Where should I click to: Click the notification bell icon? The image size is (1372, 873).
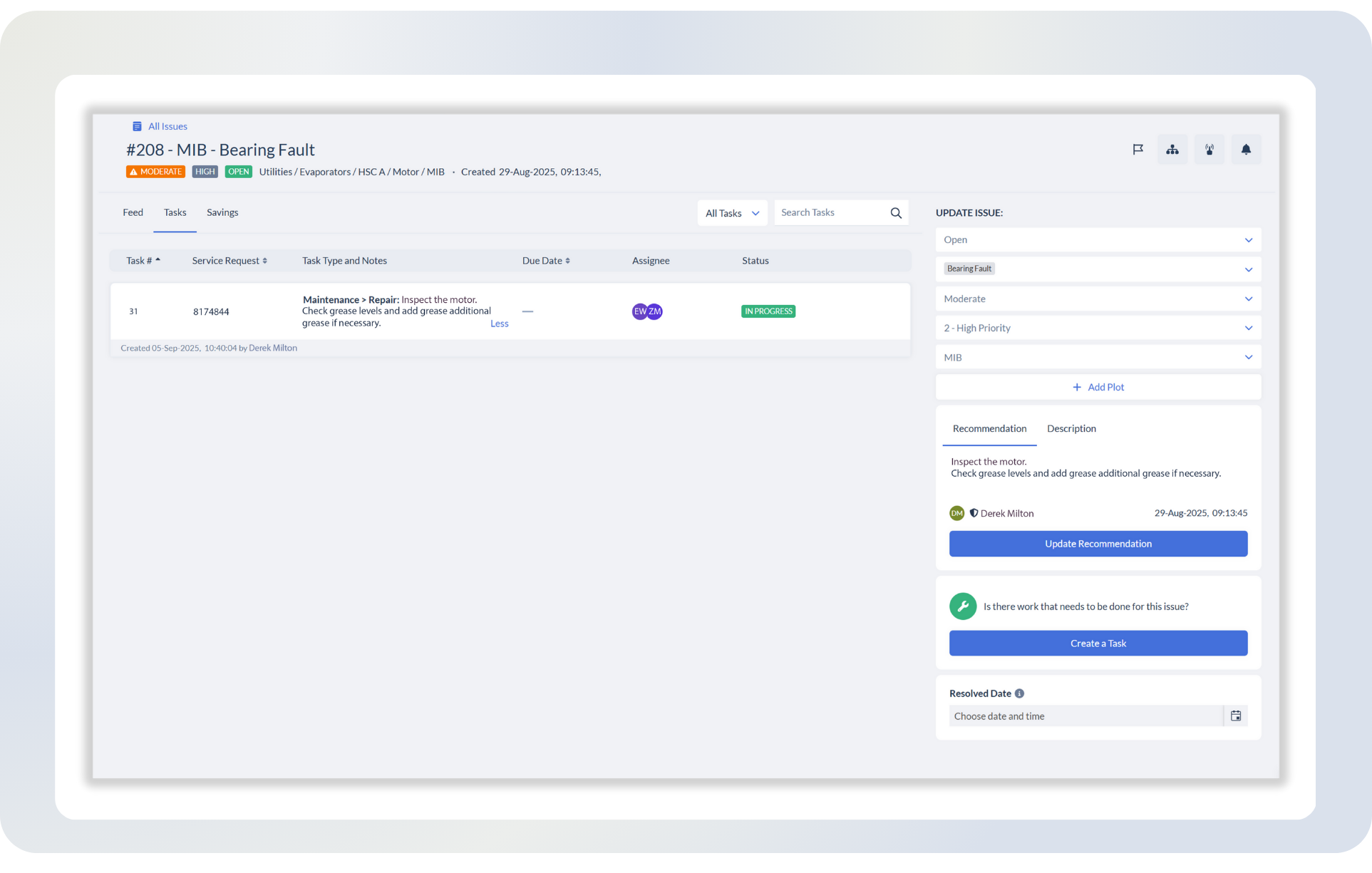pyautogui.click(x=1246, y=150)
